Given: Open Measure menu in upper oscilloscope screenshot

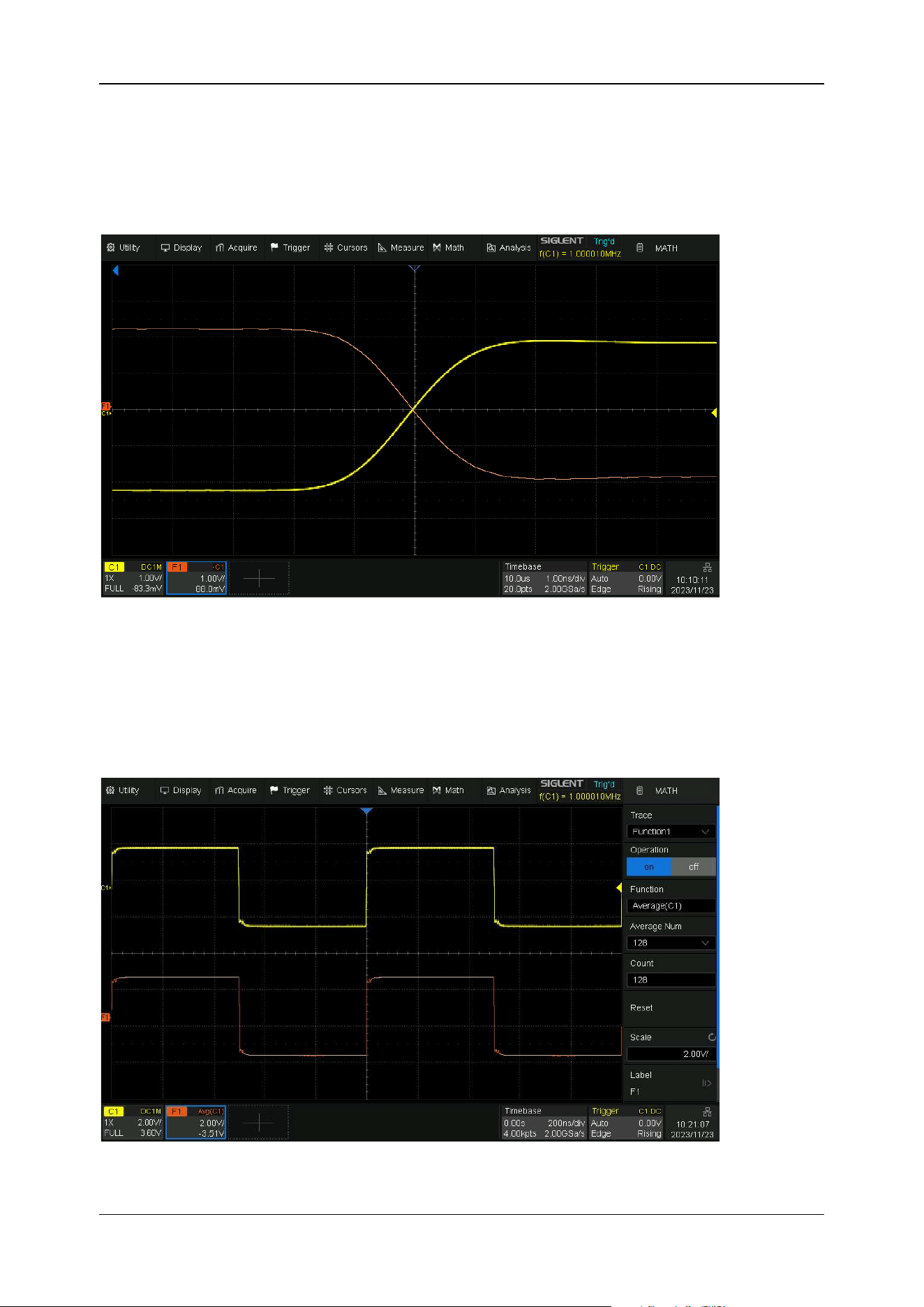Looking at the screenshot, I should pyautogui.click(x=401, y=248).
